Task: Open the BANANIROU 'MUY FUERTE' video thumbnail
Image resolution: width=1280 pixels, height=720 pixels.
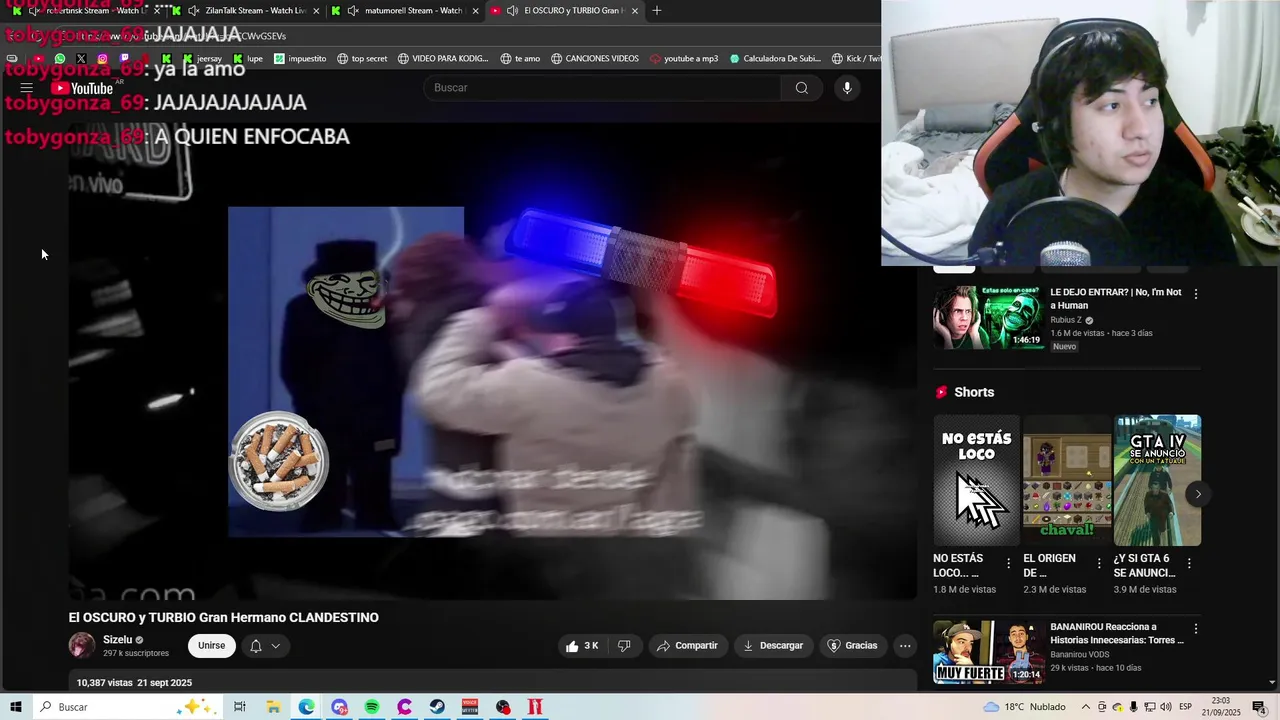Action: [988, 652]
